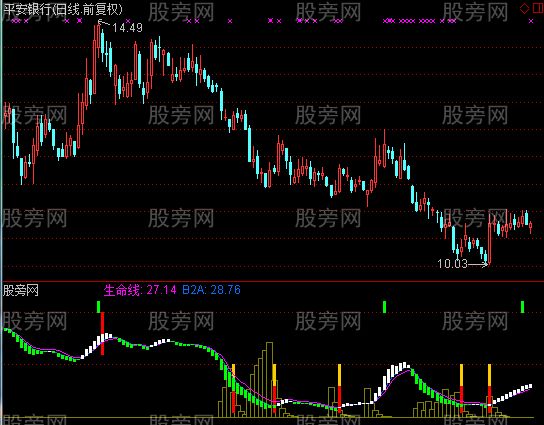The image size is (544, 425).
Task: Click the red diamond icon at top right
Action: [x=524, y=8]
